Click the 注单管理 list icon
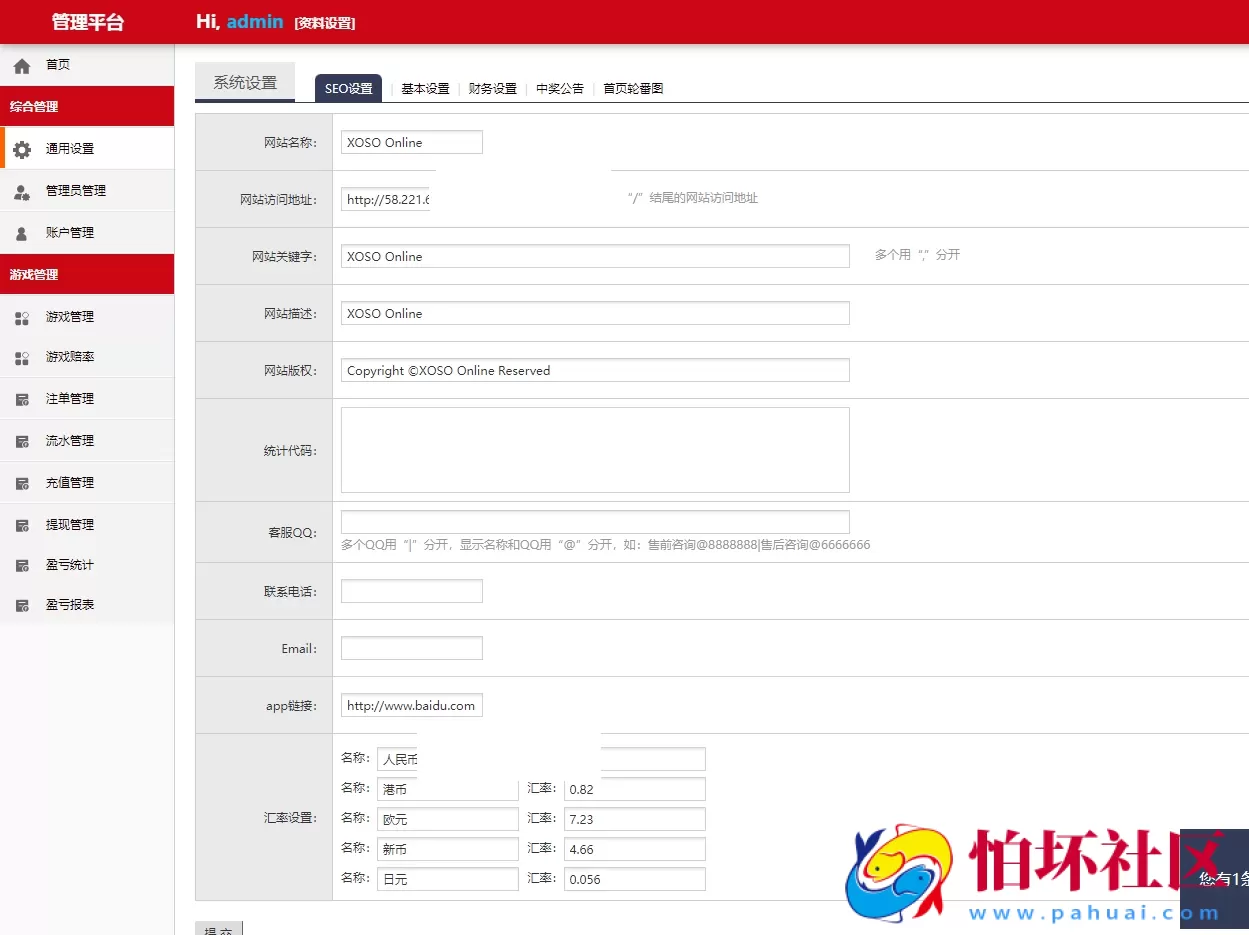Image resolution: width=1249 pixels, height=935 pixels. [23, 398]
